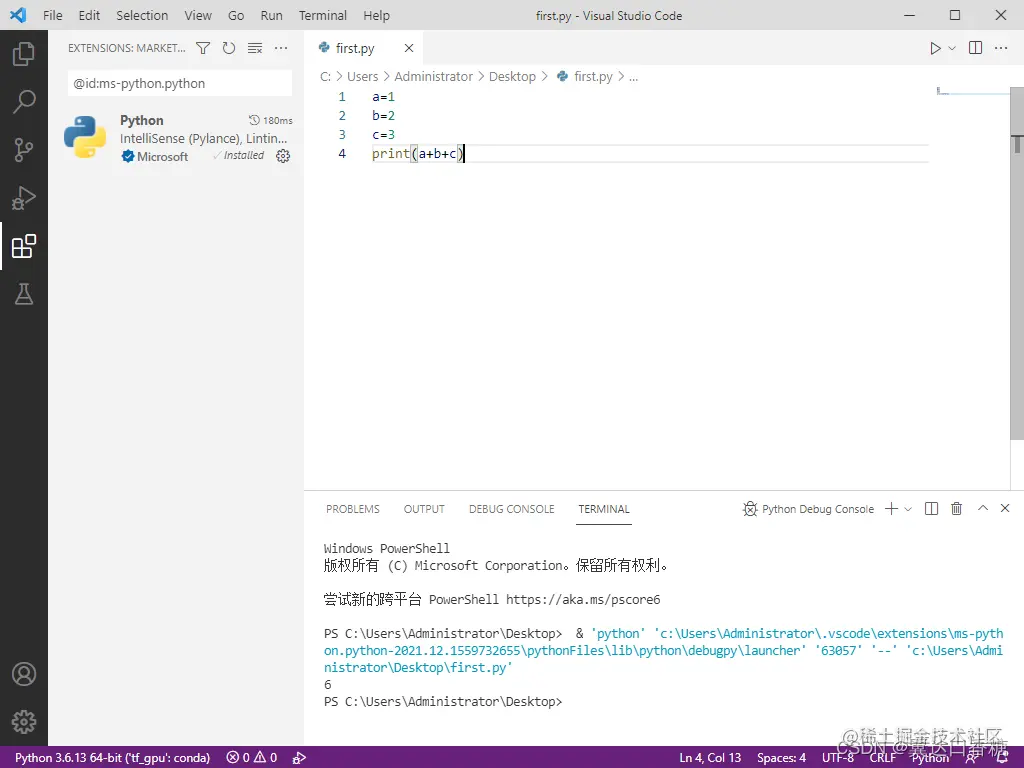1024x768 pixels.
Task: Open the Manage gear in activity bar
Action: click(24, 722)
